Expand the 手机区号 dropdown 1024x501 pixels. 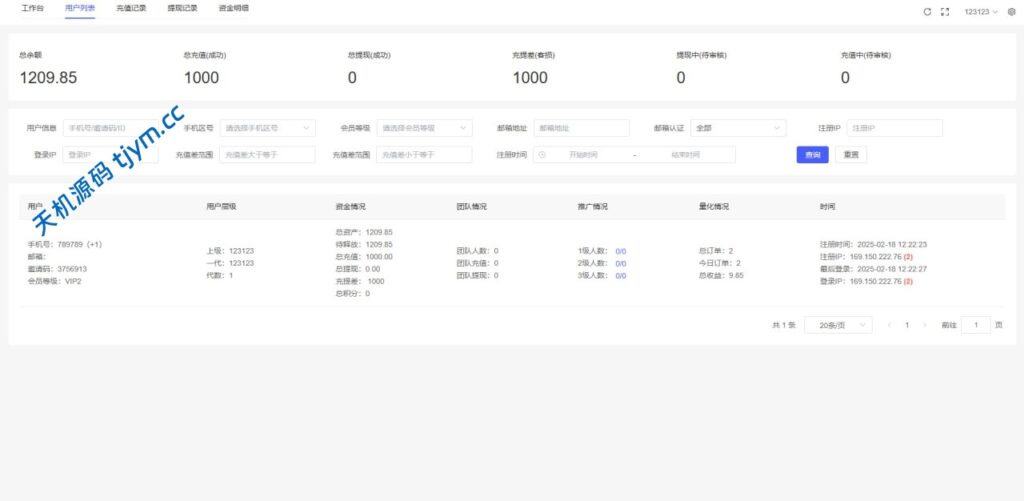(x=267, y=128)
